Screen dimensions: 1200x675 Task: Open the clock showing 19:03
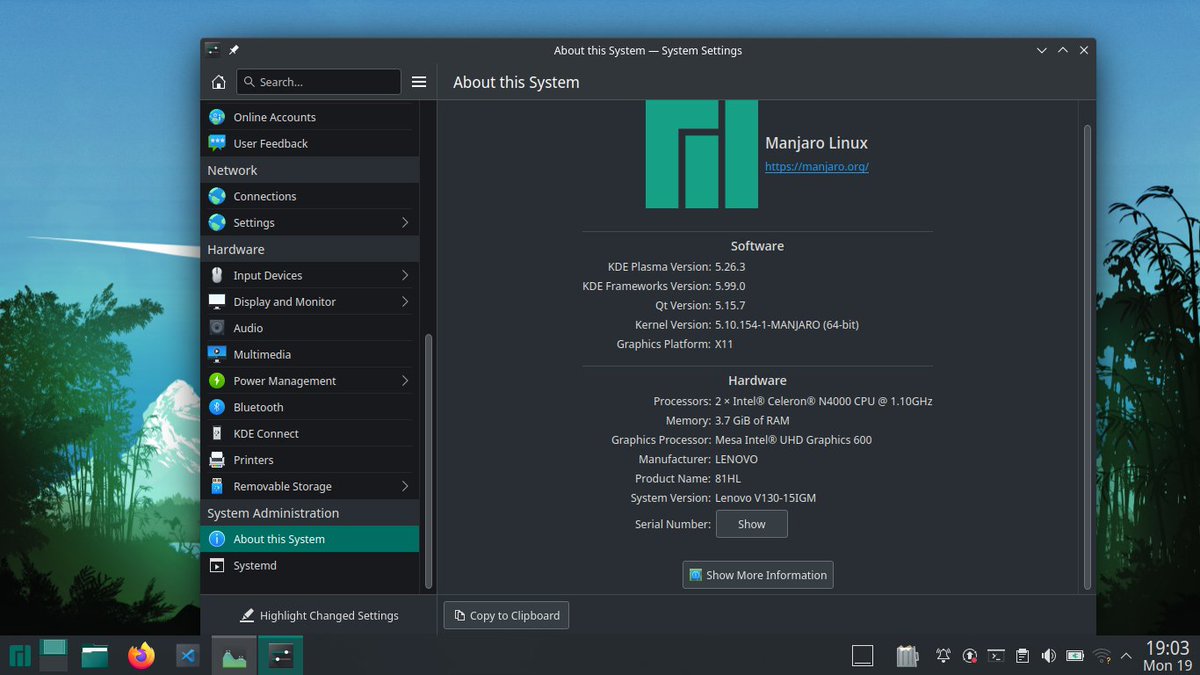click(x=1167, y=648)
